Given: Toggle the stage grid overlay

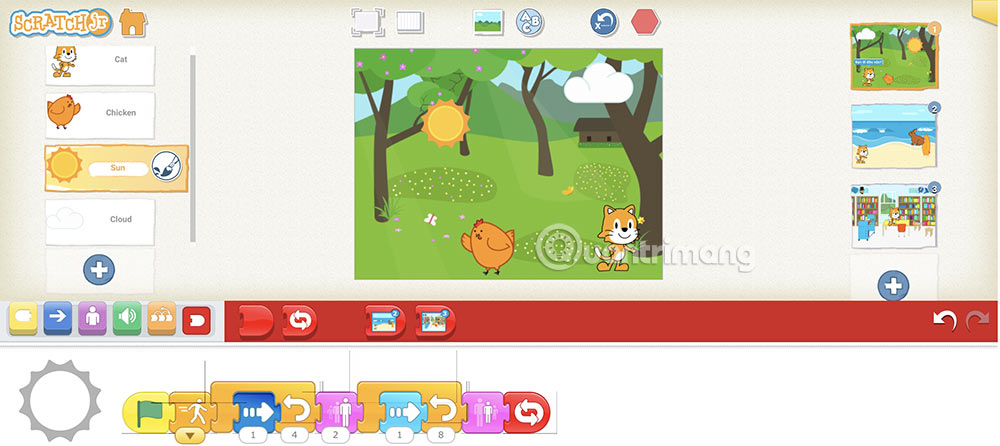Looking at the screenshot, I should click(409, 22).
